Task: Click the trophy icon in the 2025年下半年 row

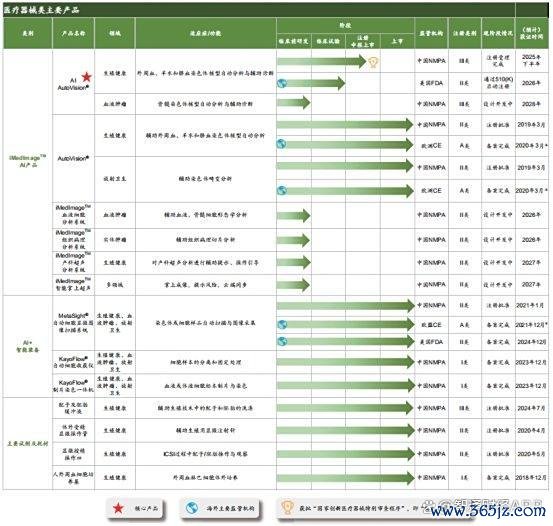Action: (373, 62)
